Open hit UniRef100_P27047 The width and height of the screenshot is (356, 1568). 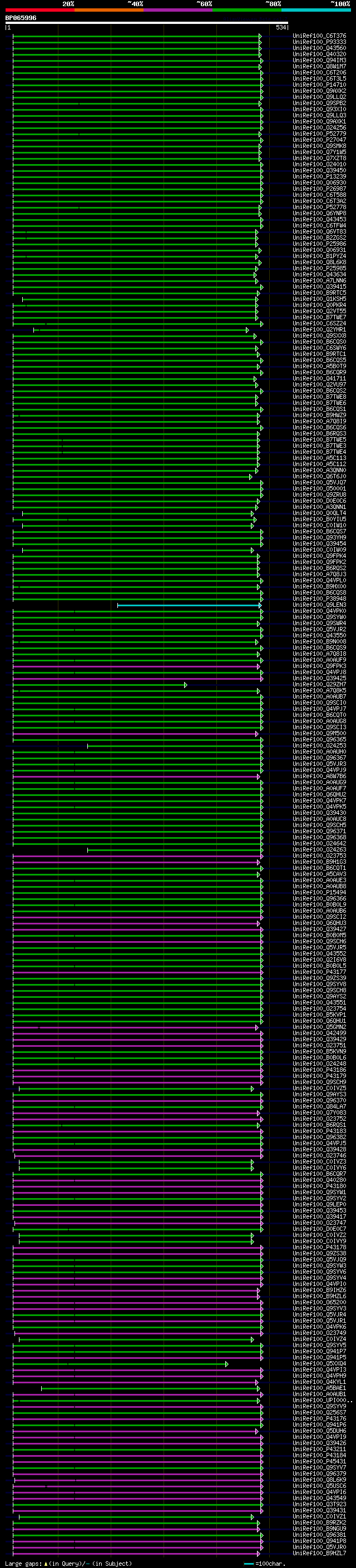pos(319,140)
